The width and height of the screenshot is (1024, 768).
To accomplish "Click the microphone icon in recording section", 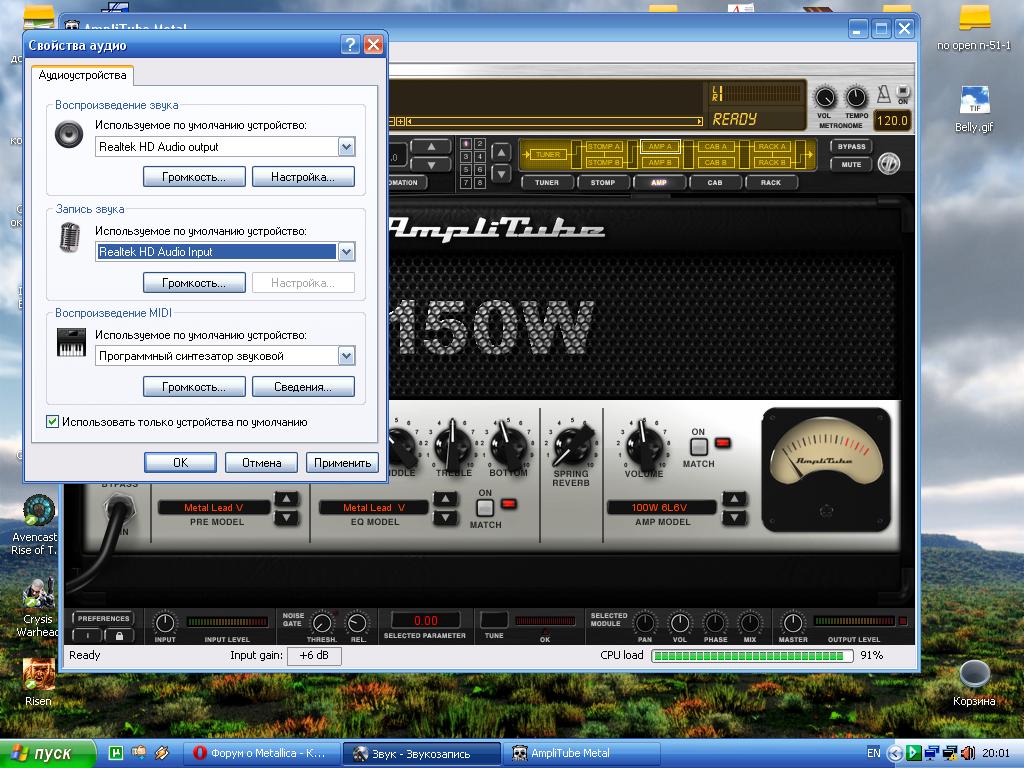I will click(x=69, y=239).
